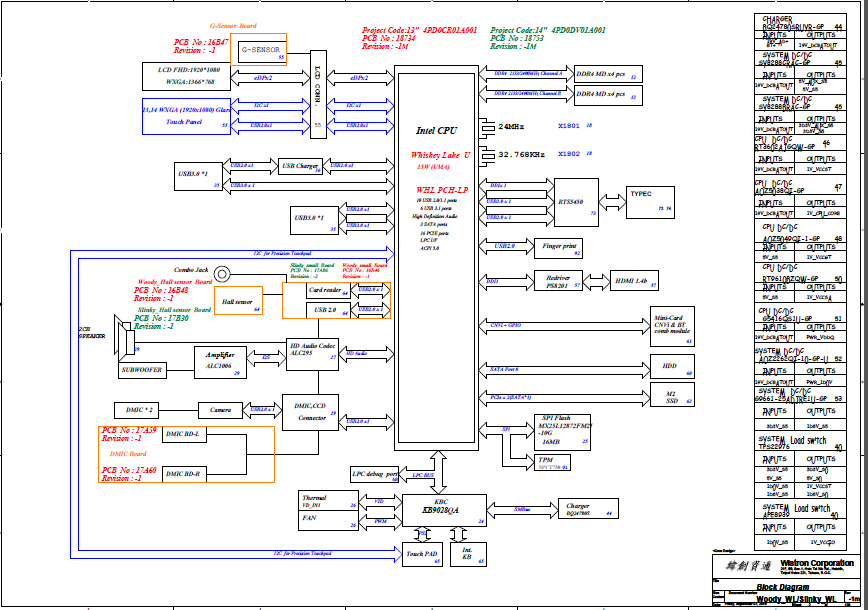
Task: Select the Wistron Corporation title text
Action: [817, 563]
